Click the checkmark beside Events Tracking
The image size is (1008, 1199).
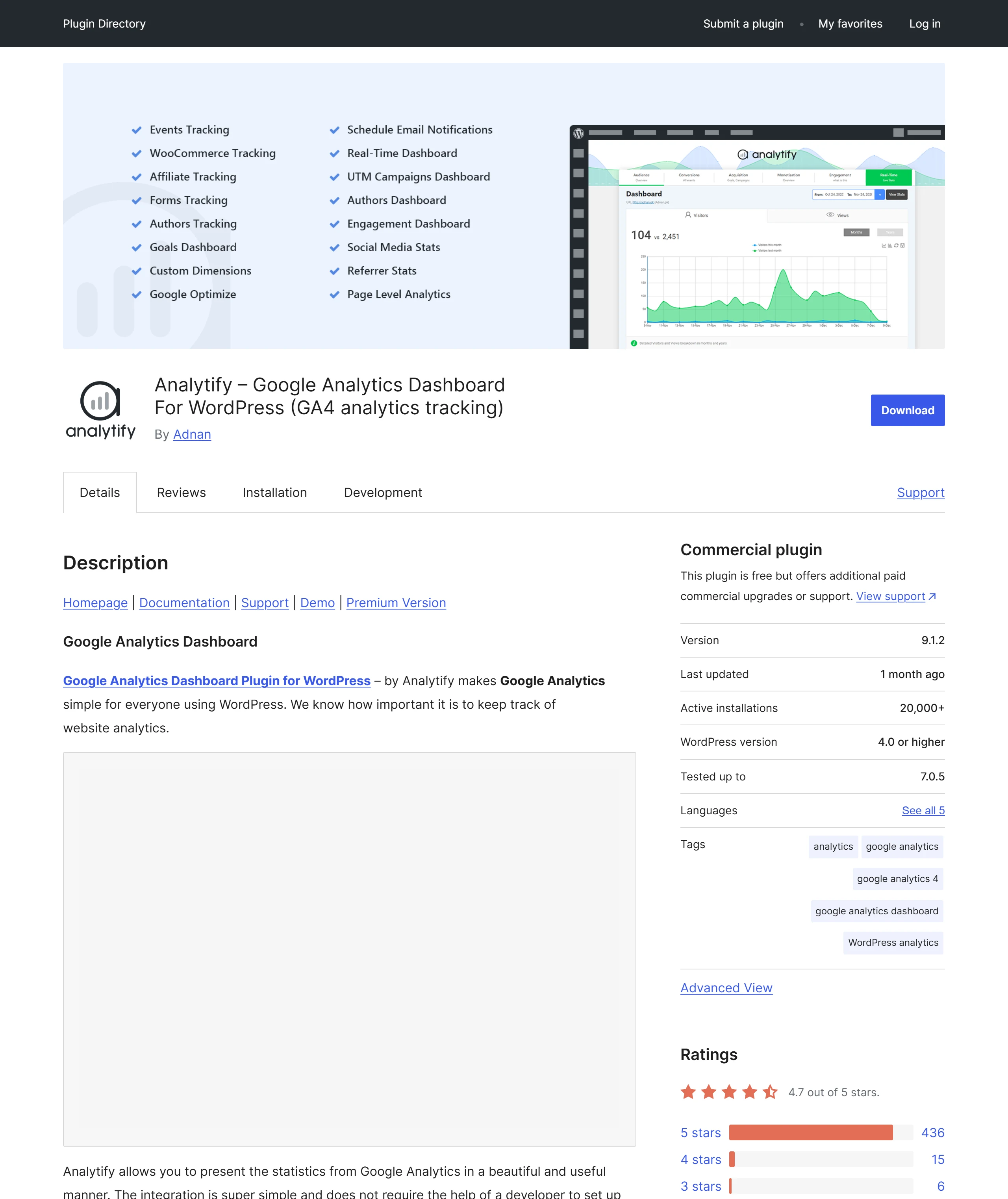pyautogui.click(x=137, y=130)
